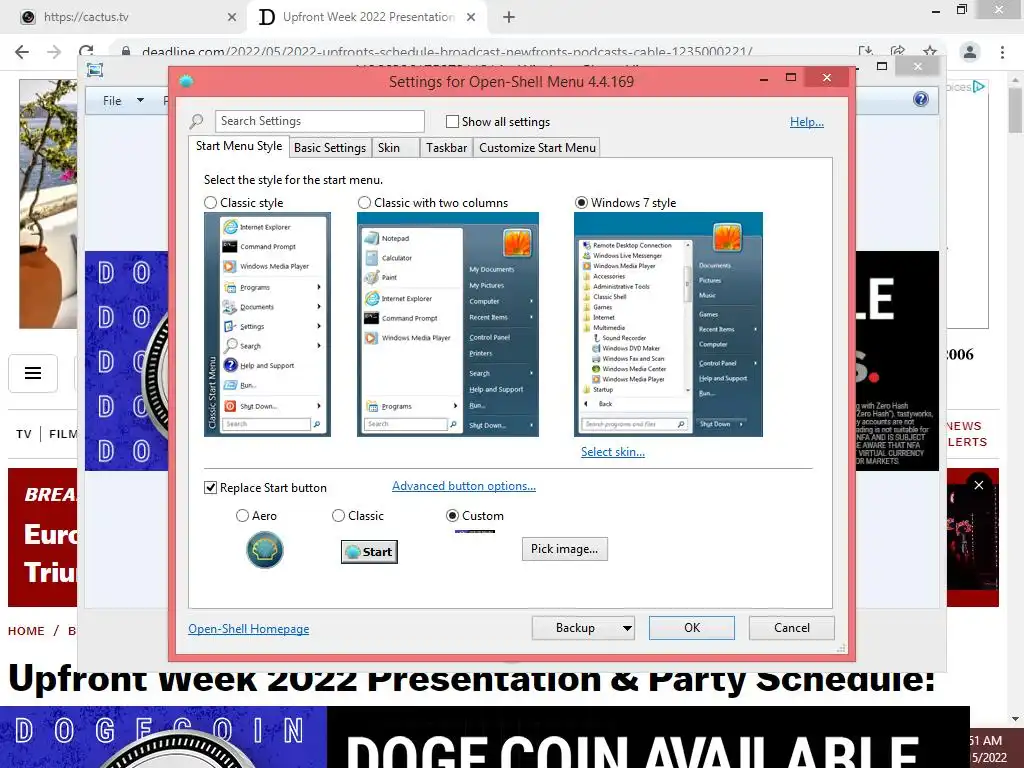Choose the Aero start button option

[x=242, y=516]
